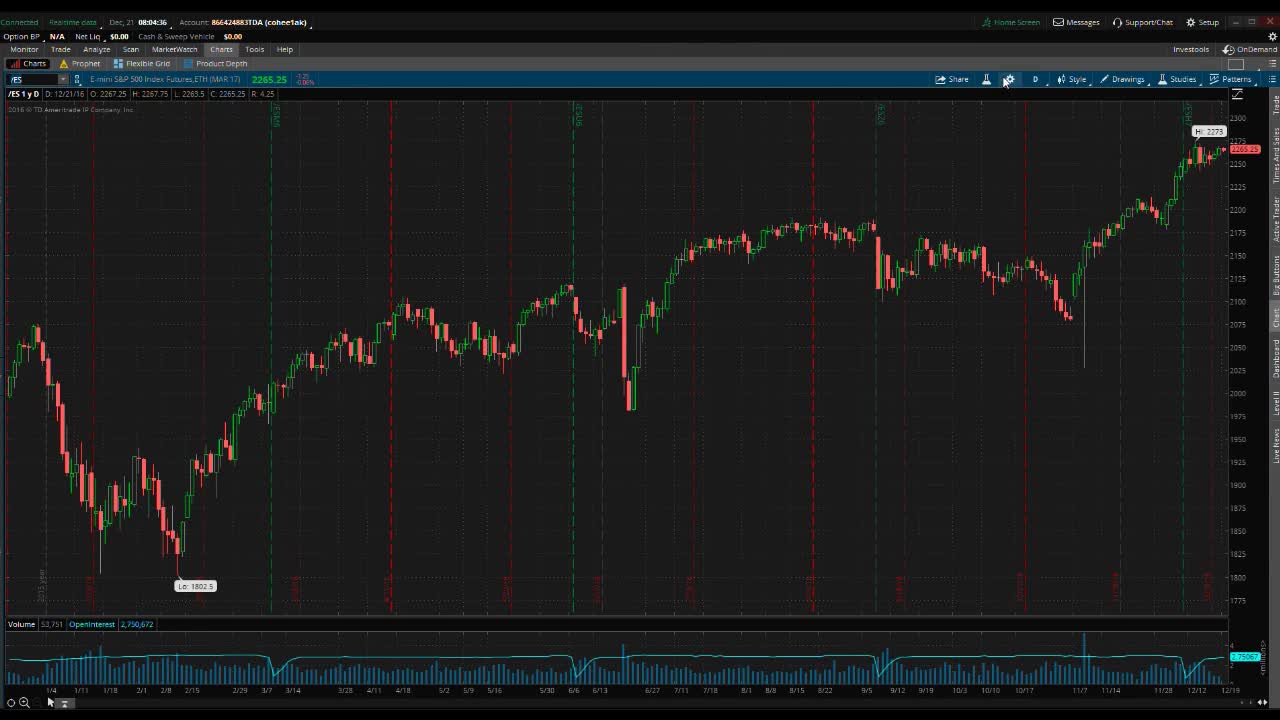This screenshot has height=720, width=1280.
Task: Open the Trade sidebar panel
Action: point(1275,104)
